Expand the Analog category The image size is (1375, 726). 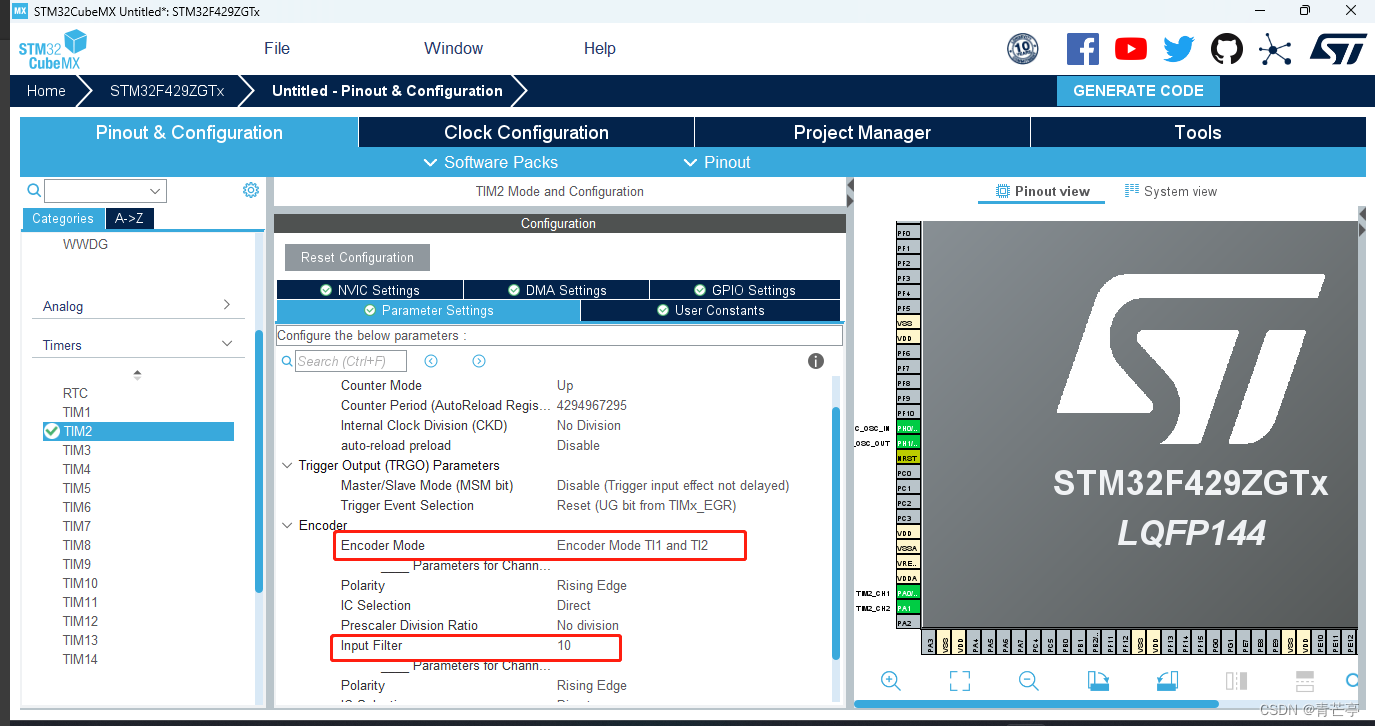coord(138,306)
